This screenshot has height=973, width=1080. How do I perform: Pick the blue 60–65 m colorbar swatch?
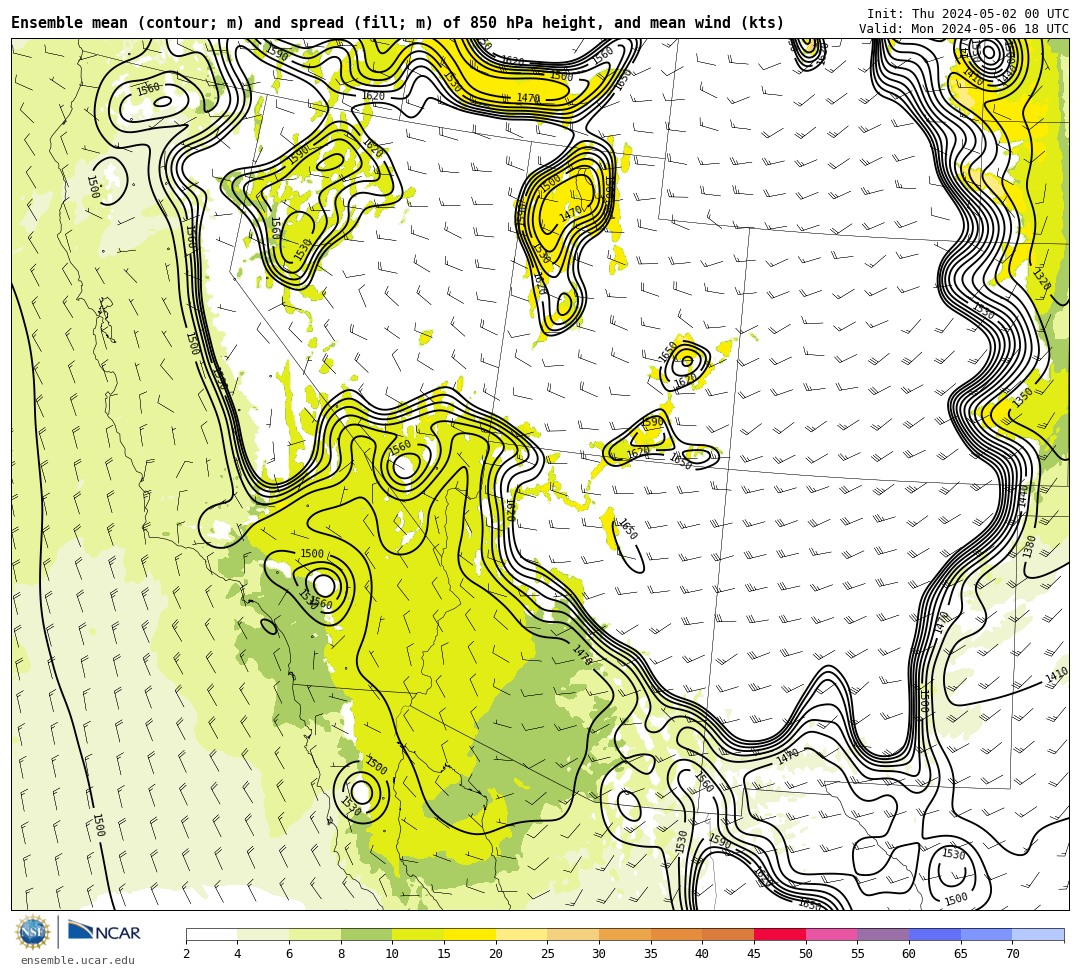pos(935,934)
